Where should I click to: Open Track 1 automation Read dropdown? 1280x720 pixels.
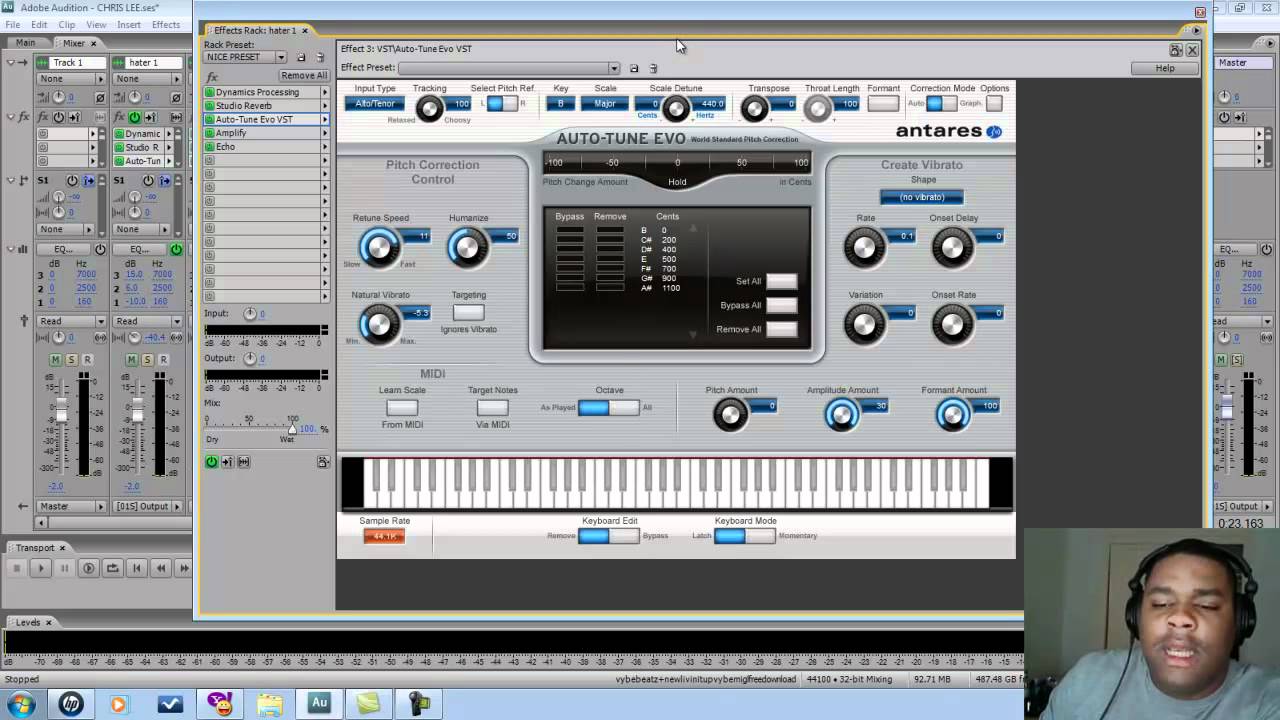70,321
